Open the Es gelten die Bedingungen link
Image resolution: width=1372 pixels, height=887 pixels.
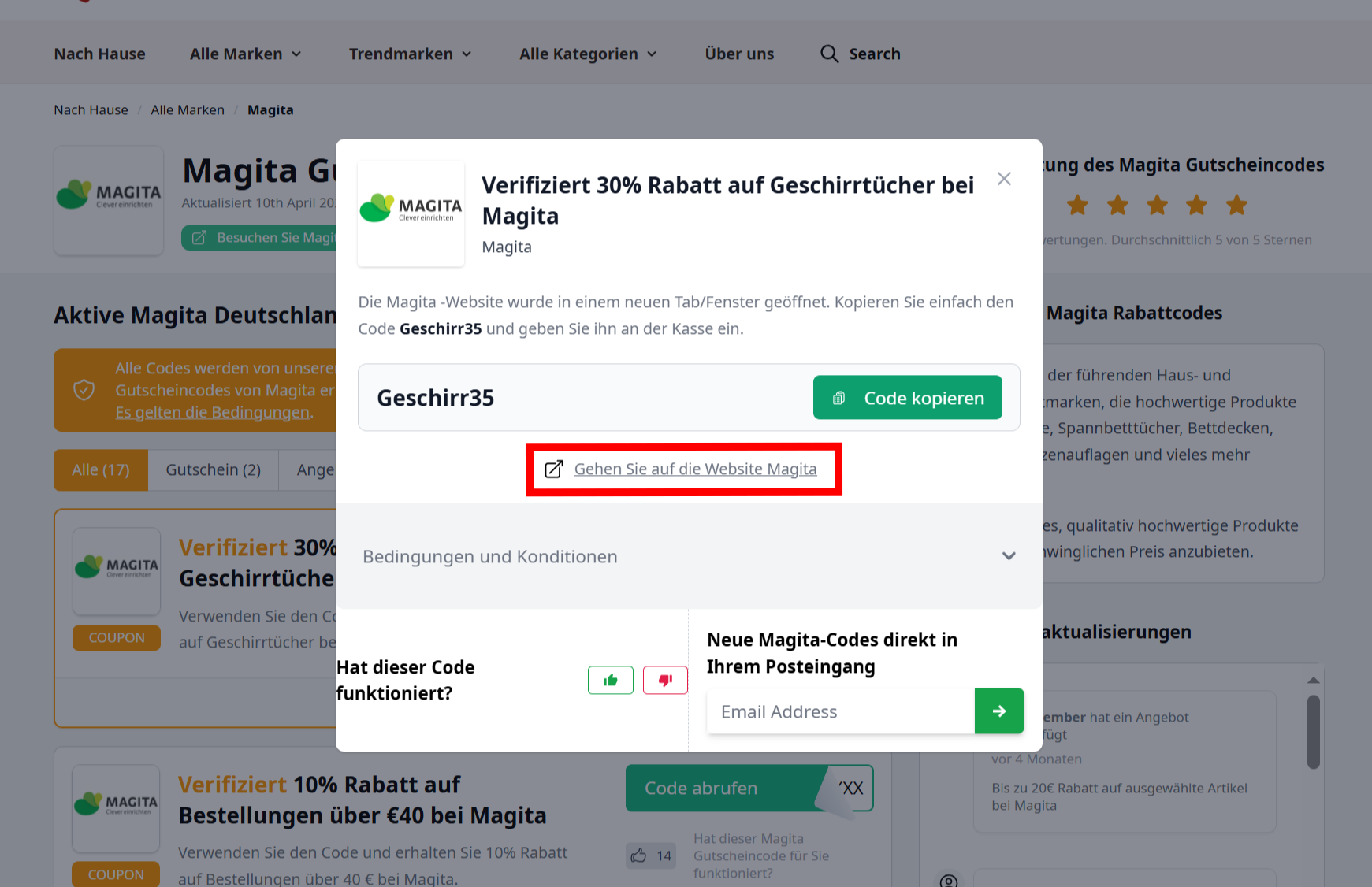(213, 412)
